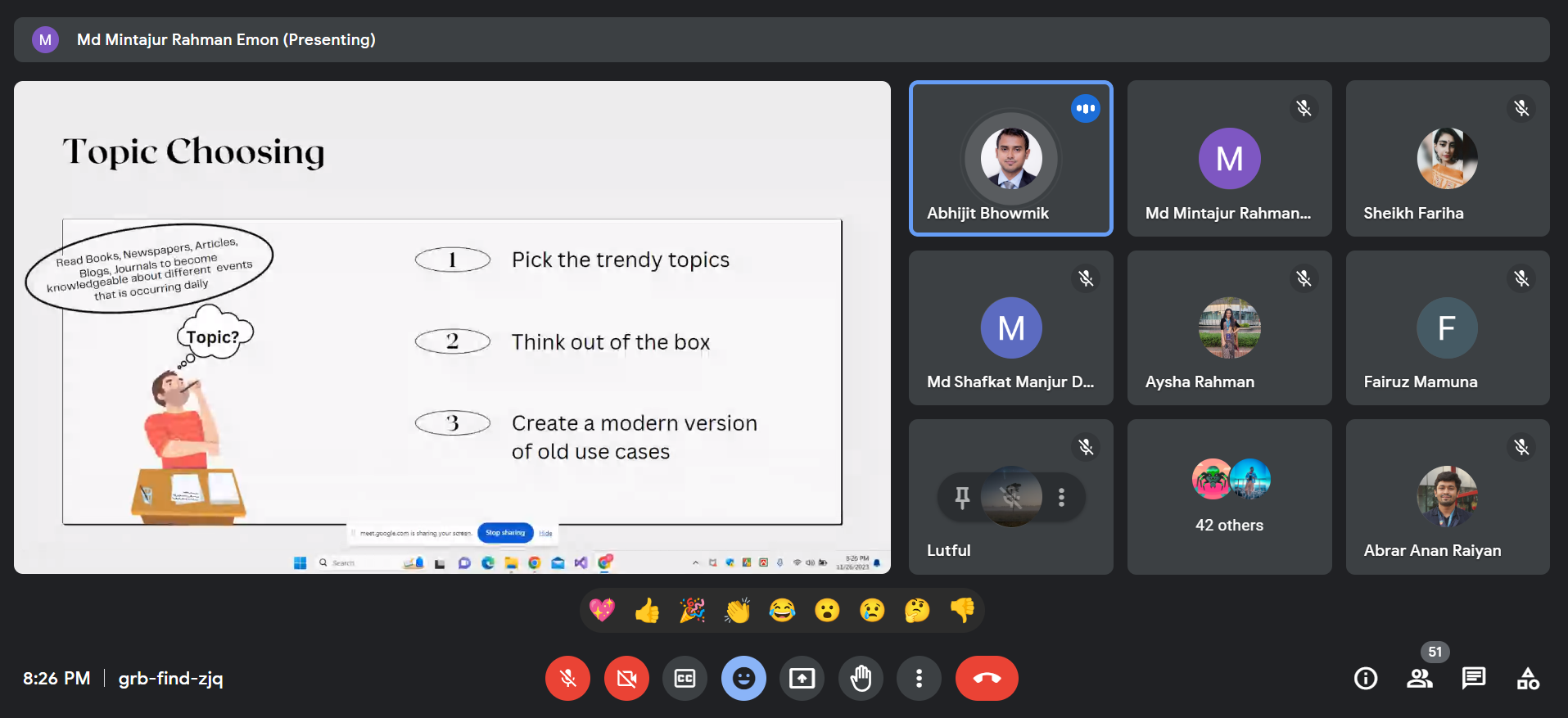Send the thinking face reaction

click(917, 610)
